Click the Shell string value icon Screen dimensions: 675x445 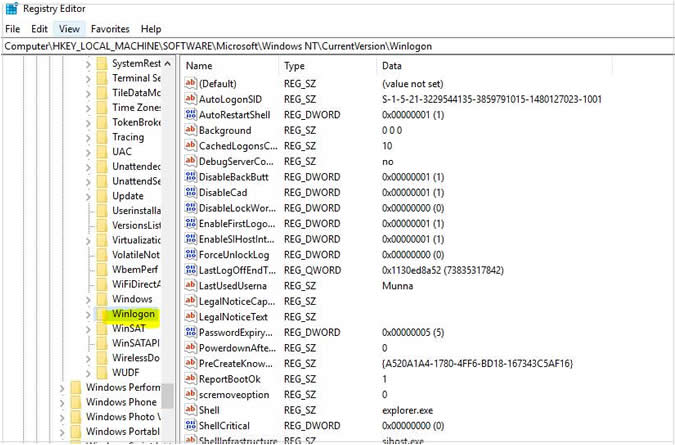[x=191, y=410]
